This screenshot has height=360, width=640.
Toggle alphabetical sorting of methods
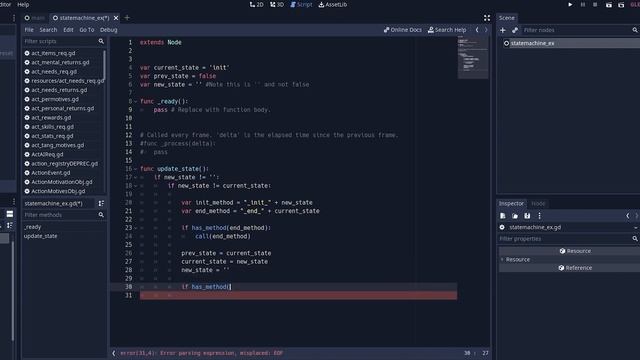101,203
